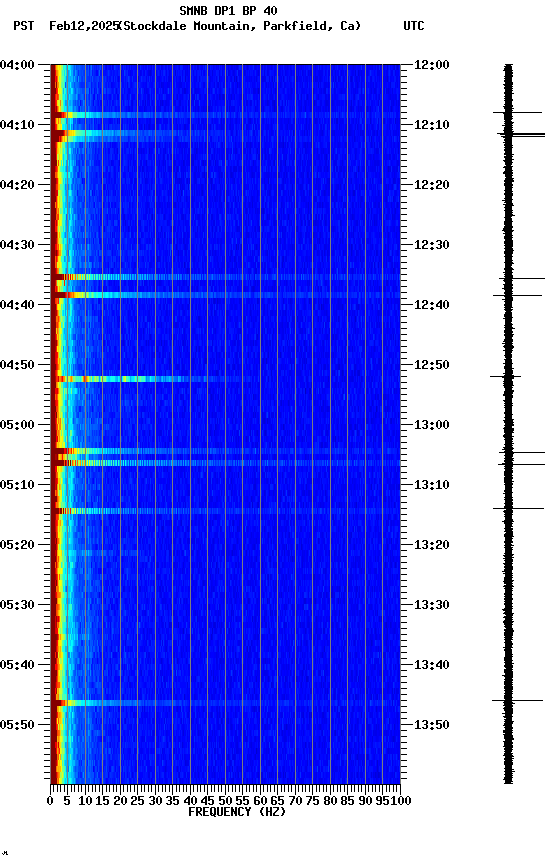Click the seismogram spike near 13:14 UTC
Image resolution: width=552 pixels, height=864 pixels.
(518, 509)
